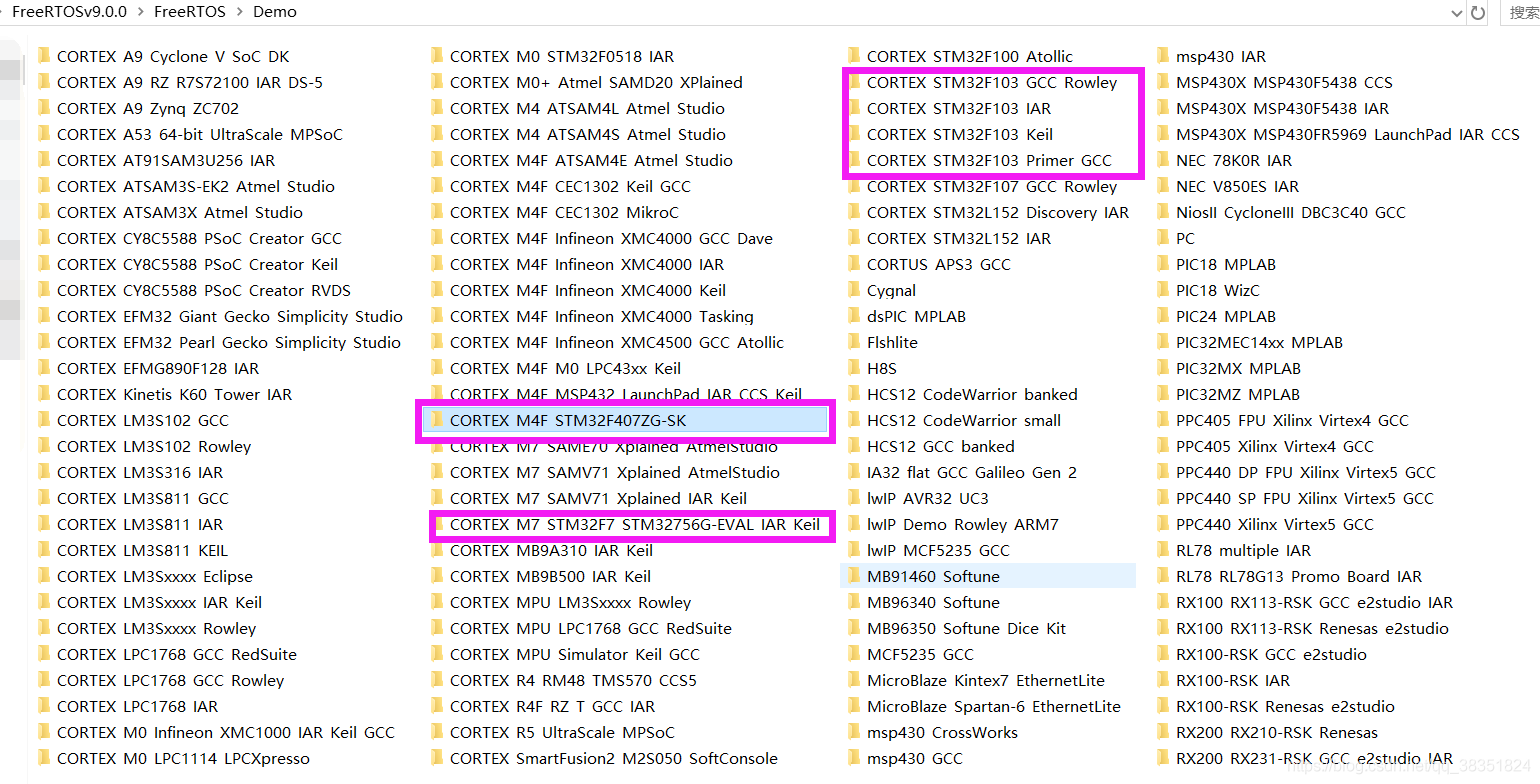Select folder icon of CORTEX M4F STM32F407ZG-SK
1540x784 pixels.
tap(437, 420)
